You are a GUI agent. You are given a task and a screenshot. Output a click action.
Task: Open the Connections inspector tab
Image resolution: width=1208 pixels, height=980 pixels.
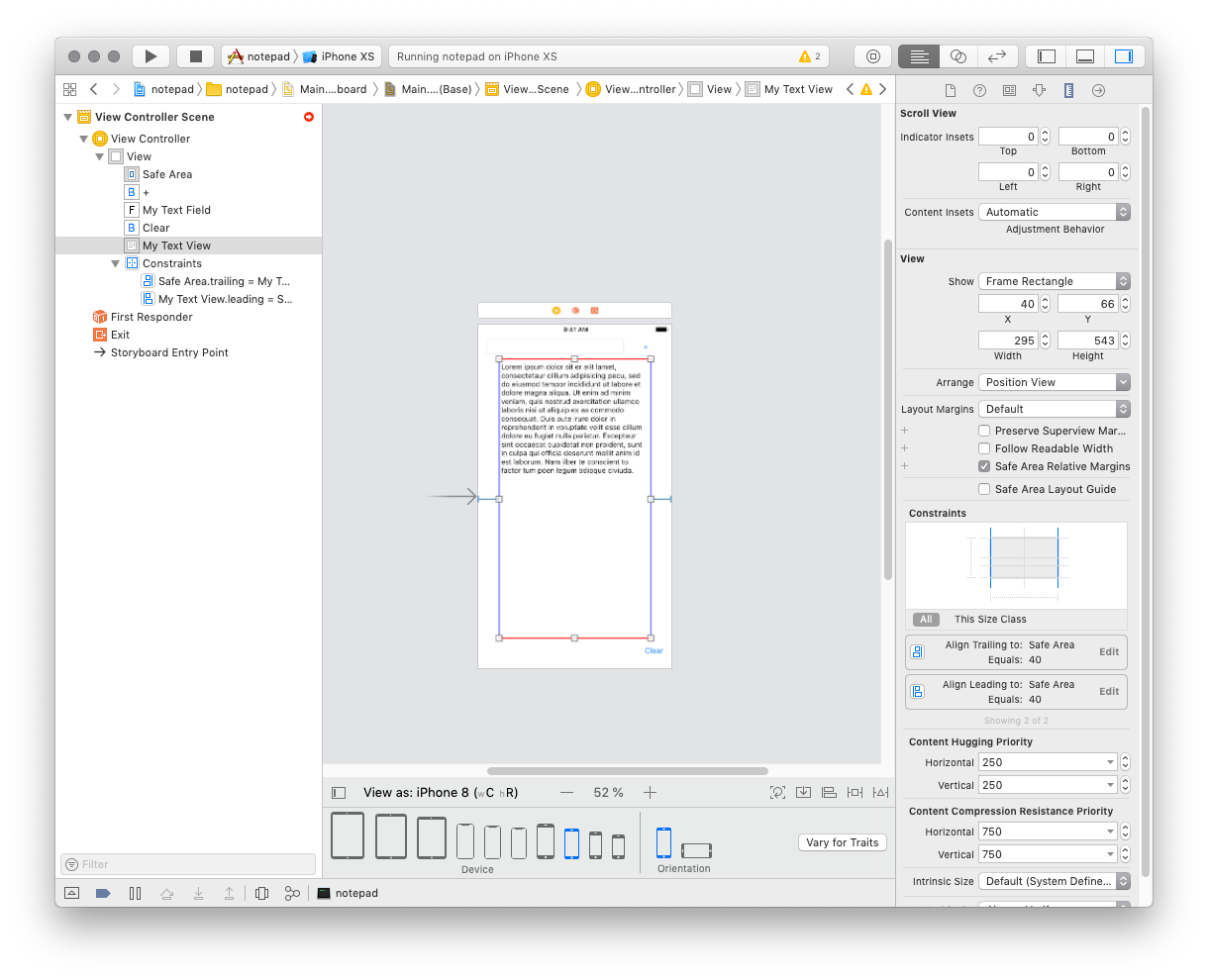click(x=1098, y=90)
